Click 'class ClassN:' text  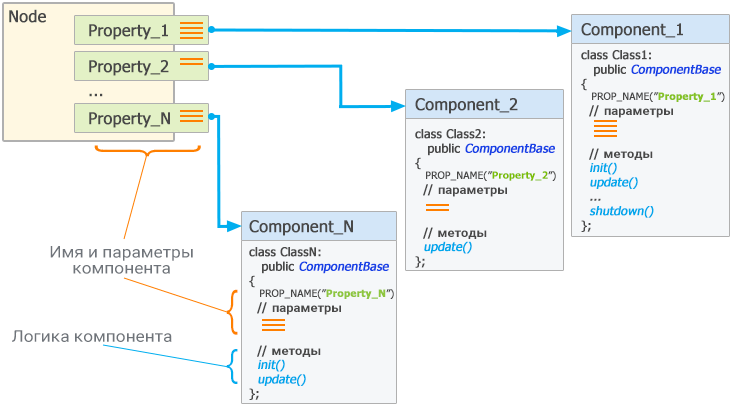285,252
